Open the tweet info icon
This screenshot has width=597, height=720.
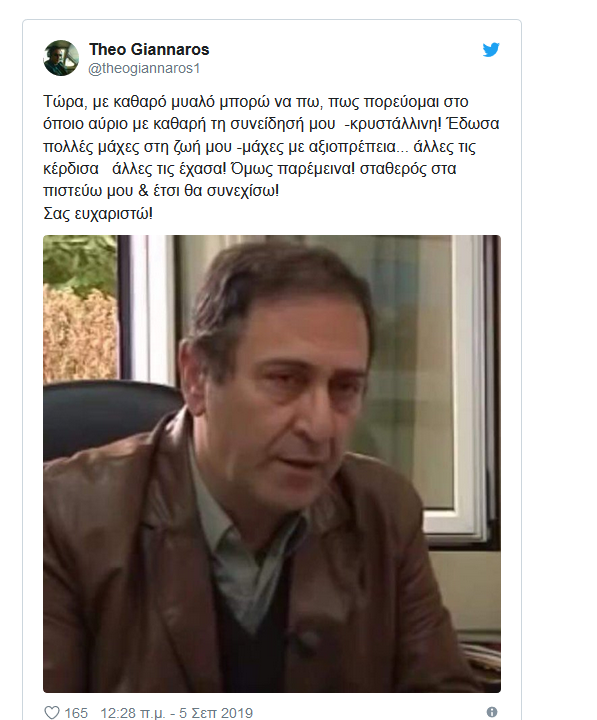click(492, 712)
